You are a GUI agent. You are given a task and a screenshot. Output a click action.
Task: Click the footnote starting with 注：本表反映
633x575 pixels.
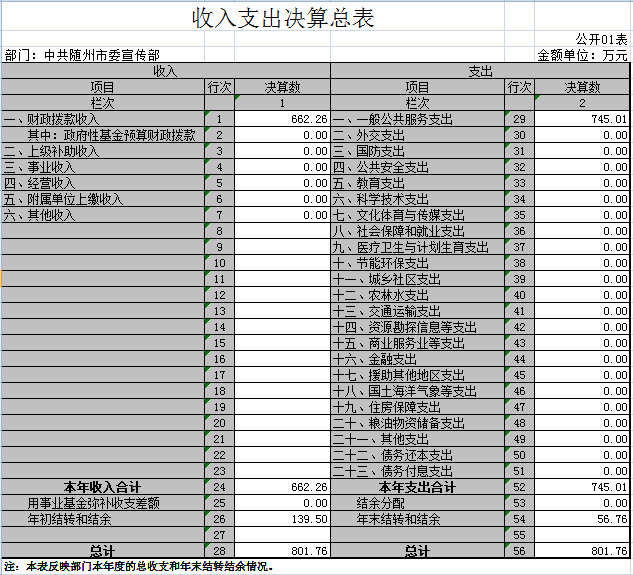139,566
